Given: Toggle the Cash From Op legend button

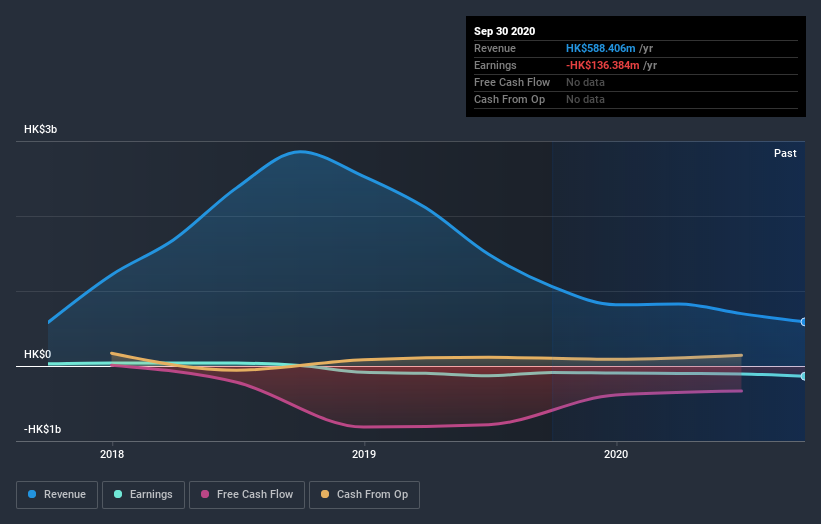Looking at the screenshot, I should (364, 495).
